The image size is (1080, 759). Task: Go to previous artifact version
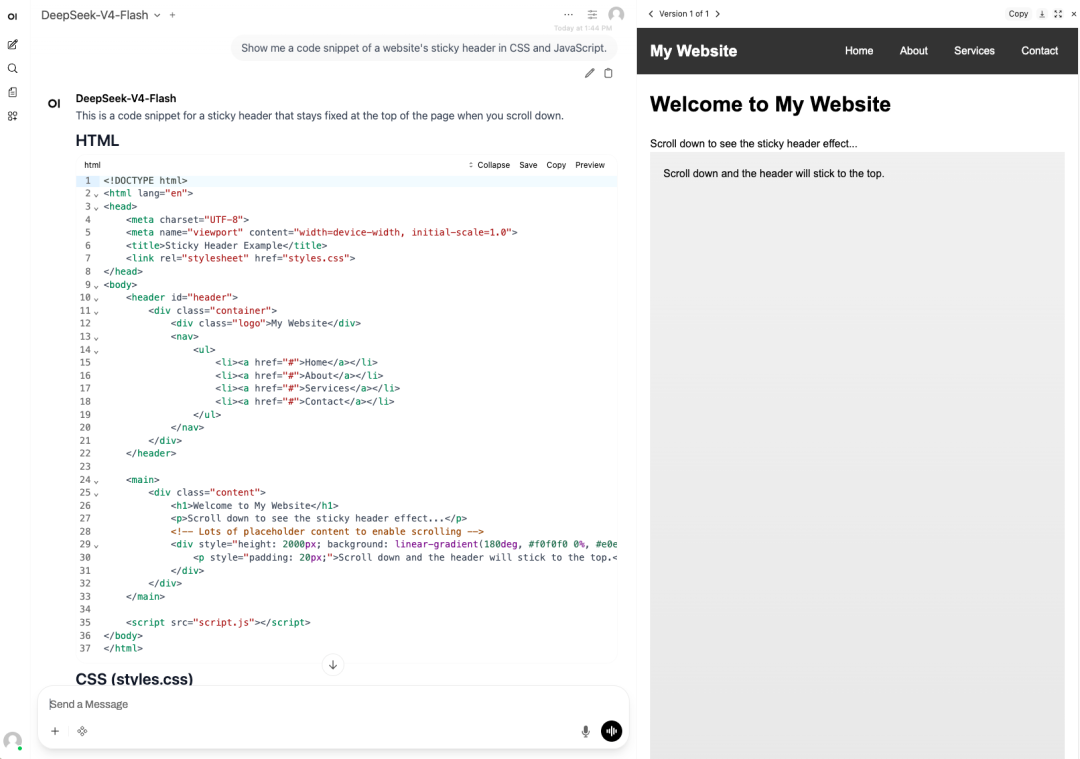click(651, 14)
